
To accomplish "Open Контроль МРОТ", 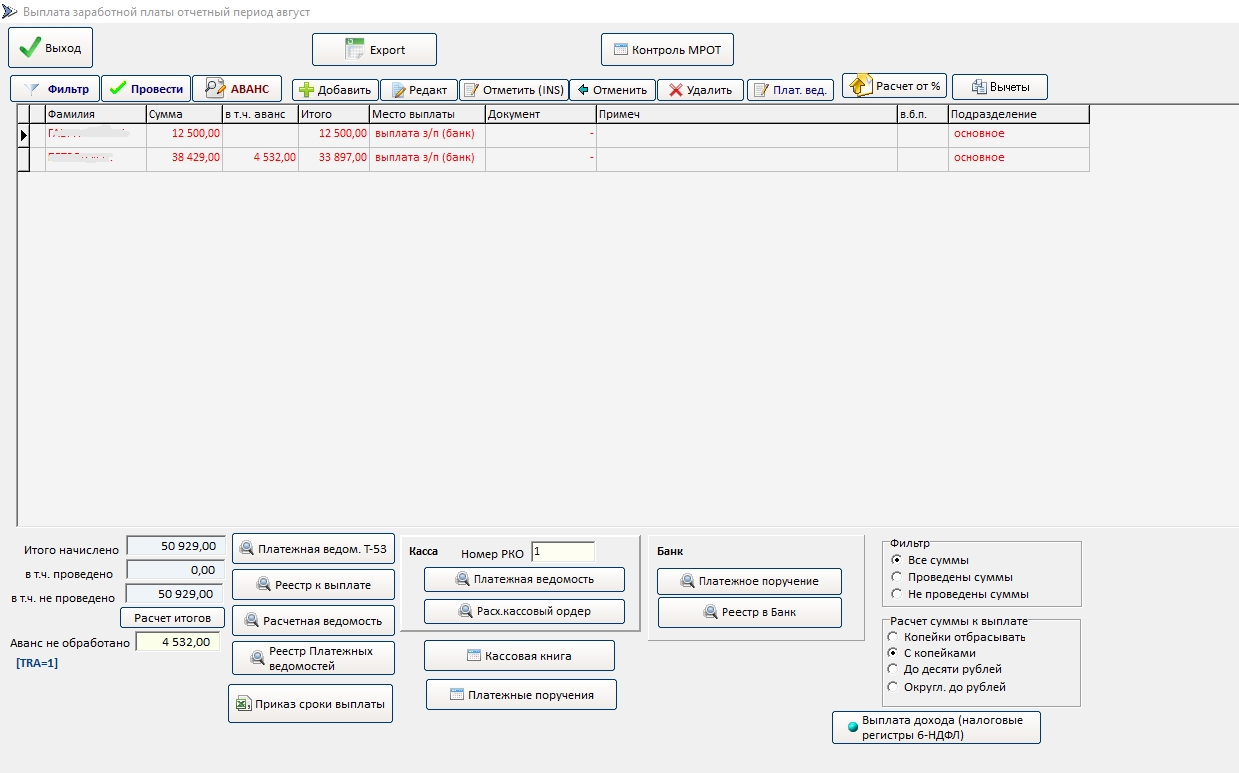I will tap(668, 50).
